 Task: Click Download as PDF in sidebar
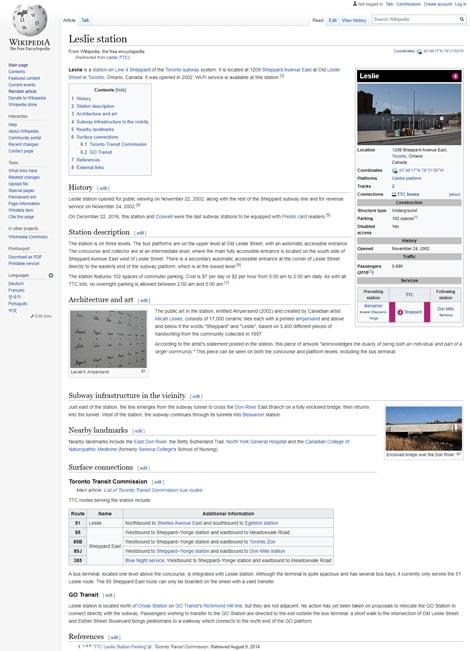tap(25, 257)
